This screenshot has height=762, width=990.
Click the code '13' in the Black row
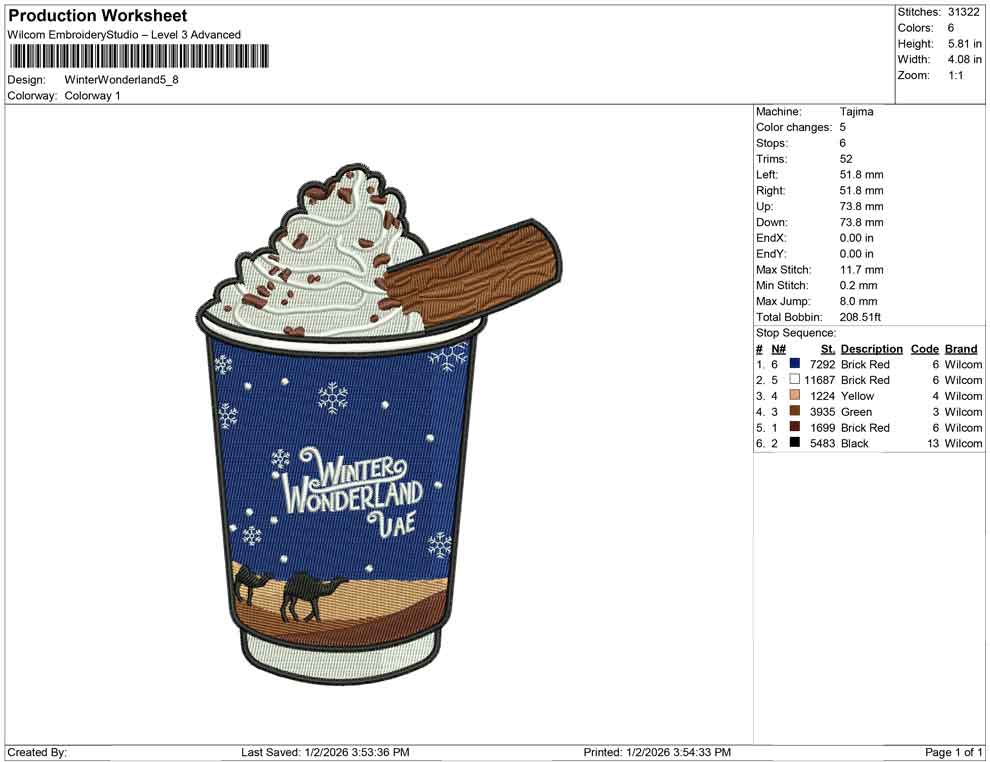coord(933,443)
